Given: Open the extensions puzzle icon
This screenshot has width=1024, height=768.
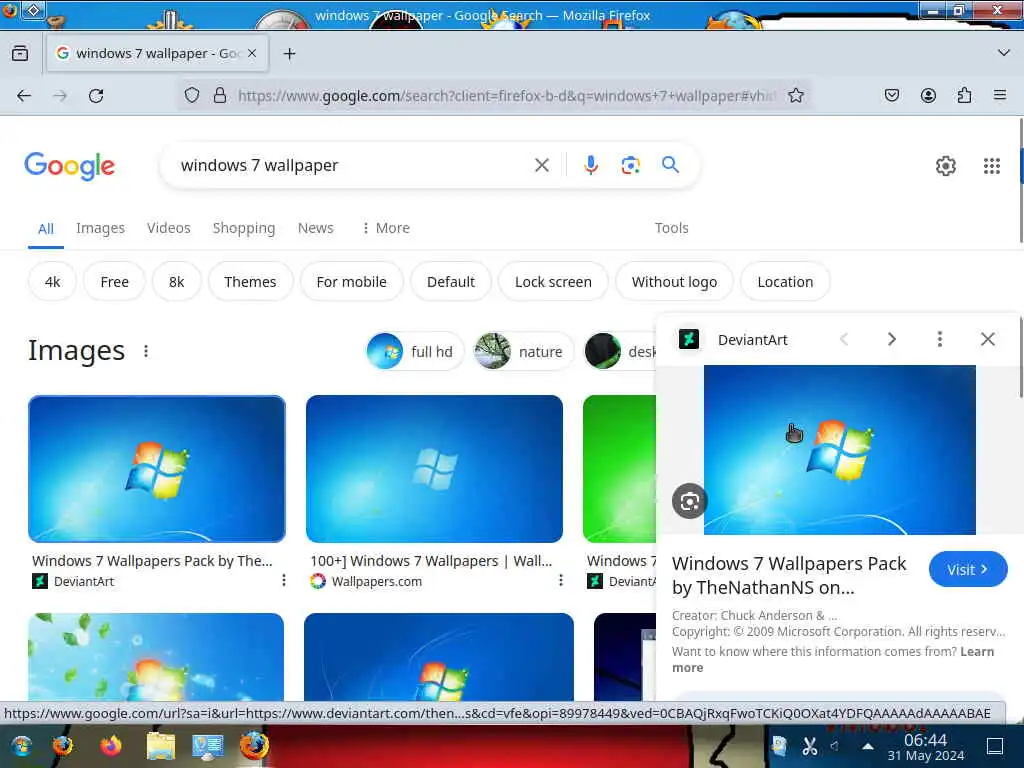Looking at the screenshot, I should pos(964,95).
